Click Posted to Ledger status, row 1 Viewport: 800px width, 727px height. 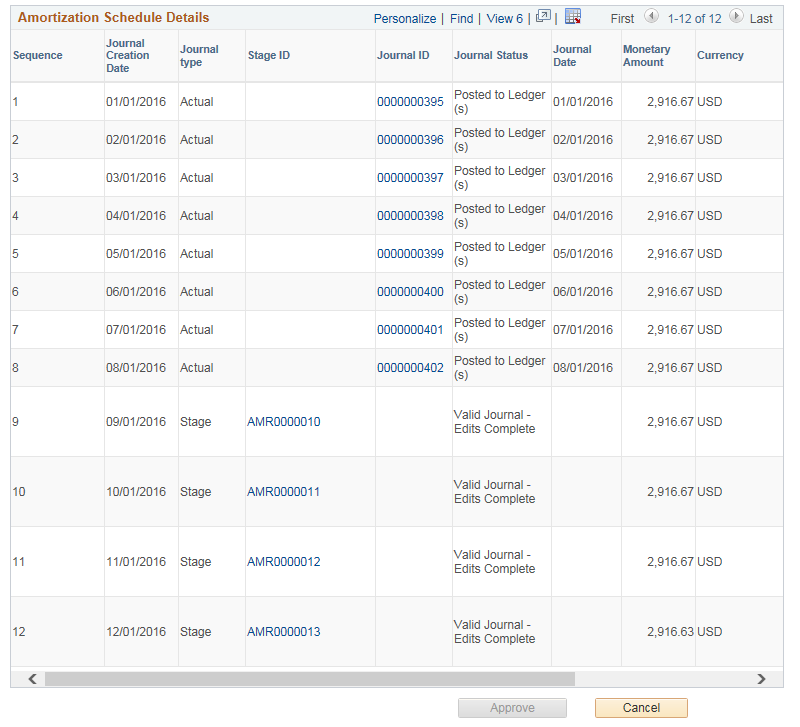[499, 102]
